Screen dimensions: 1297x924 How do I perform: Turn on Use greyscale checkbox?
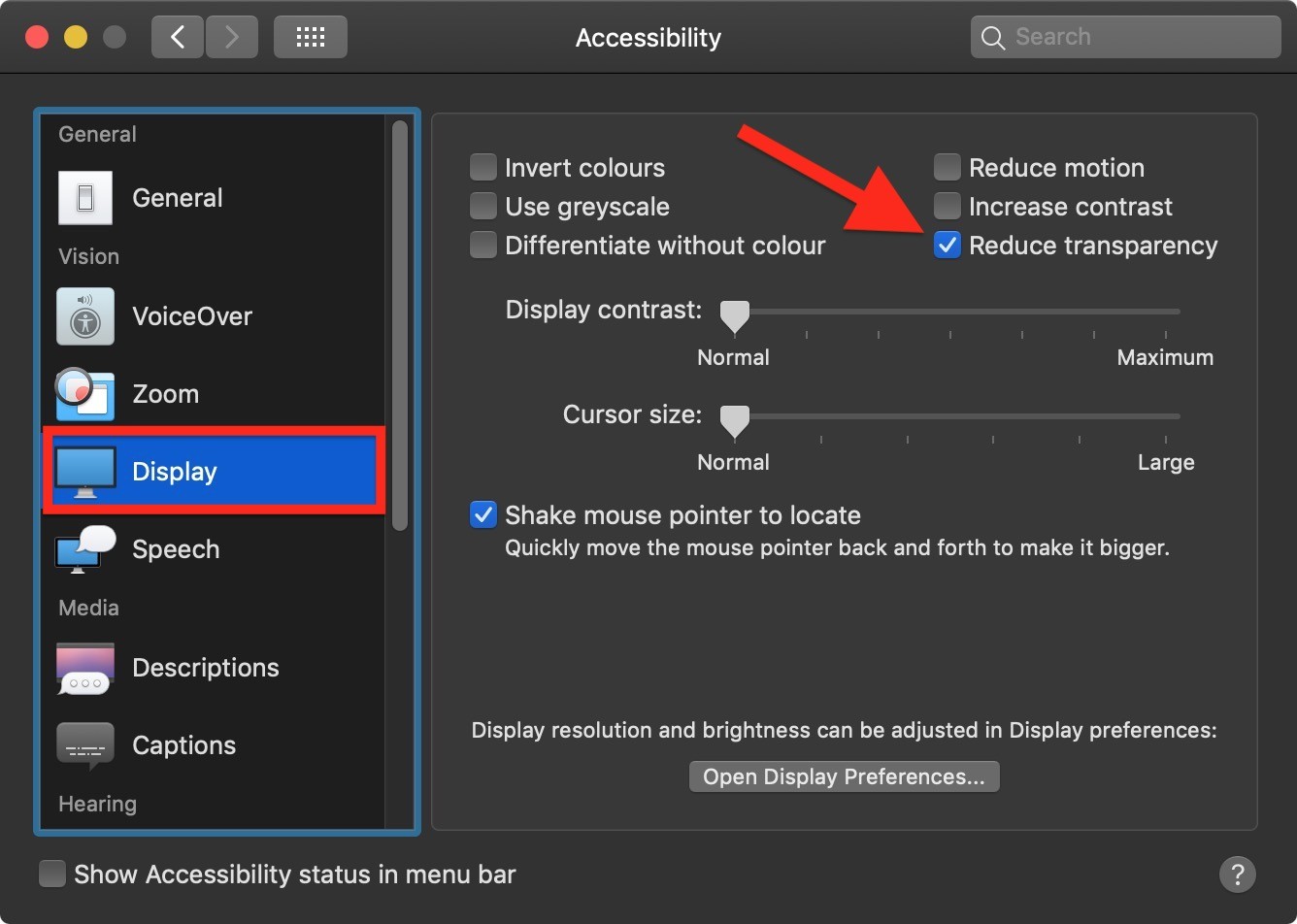click(x=483, y=207)
